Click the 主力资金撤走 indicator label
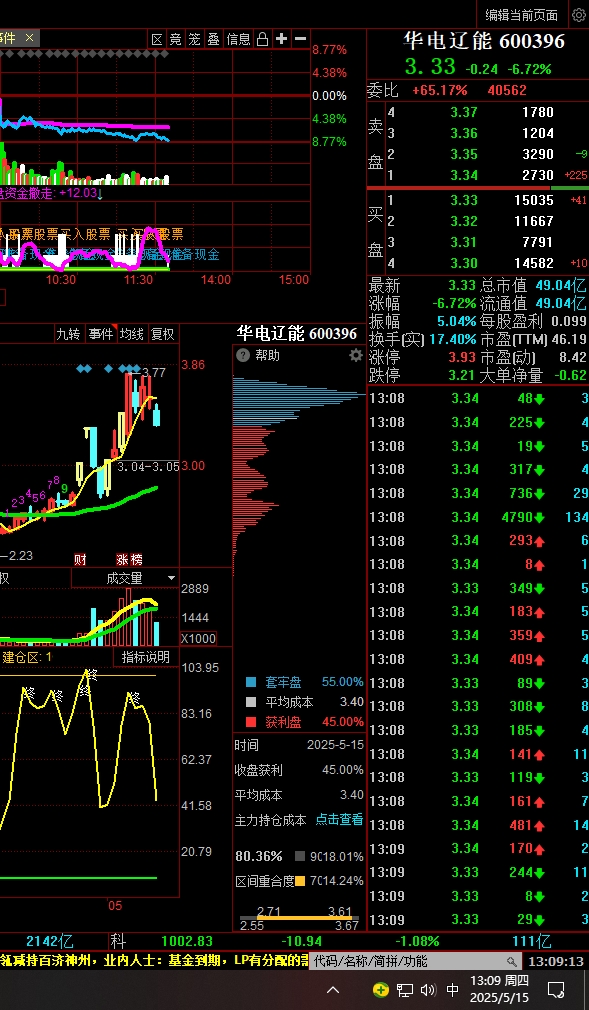The width and height of the screenshot is (589, 1010). (49, 193)
